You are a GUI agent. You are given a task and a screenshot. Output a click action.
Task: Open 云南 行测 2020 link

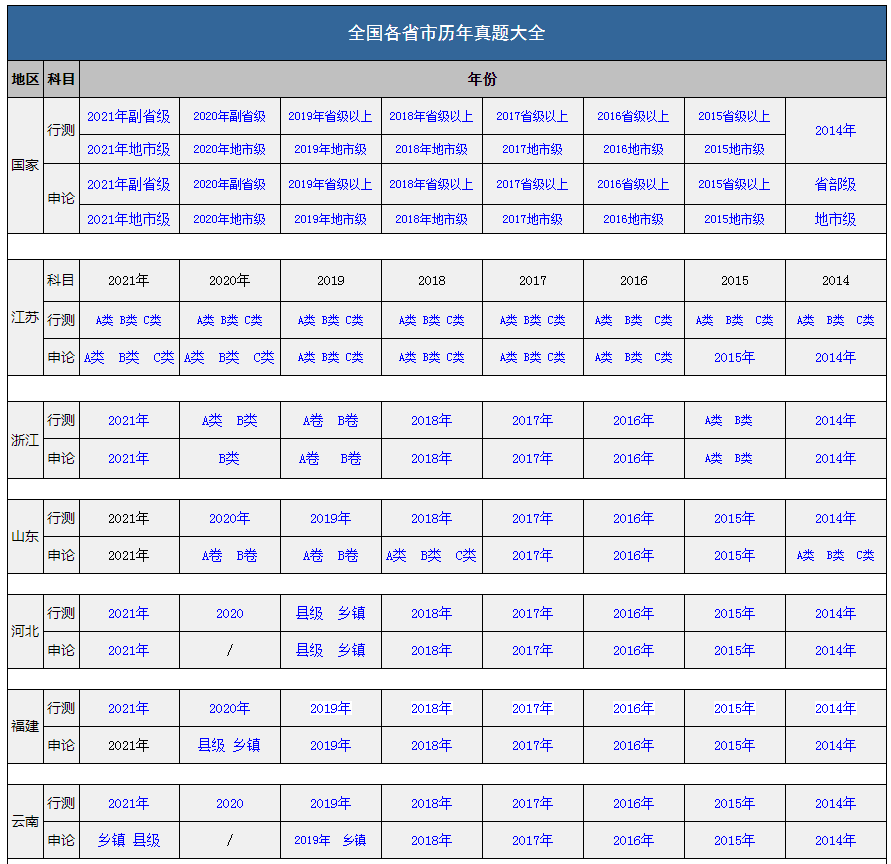coord(230,803)
